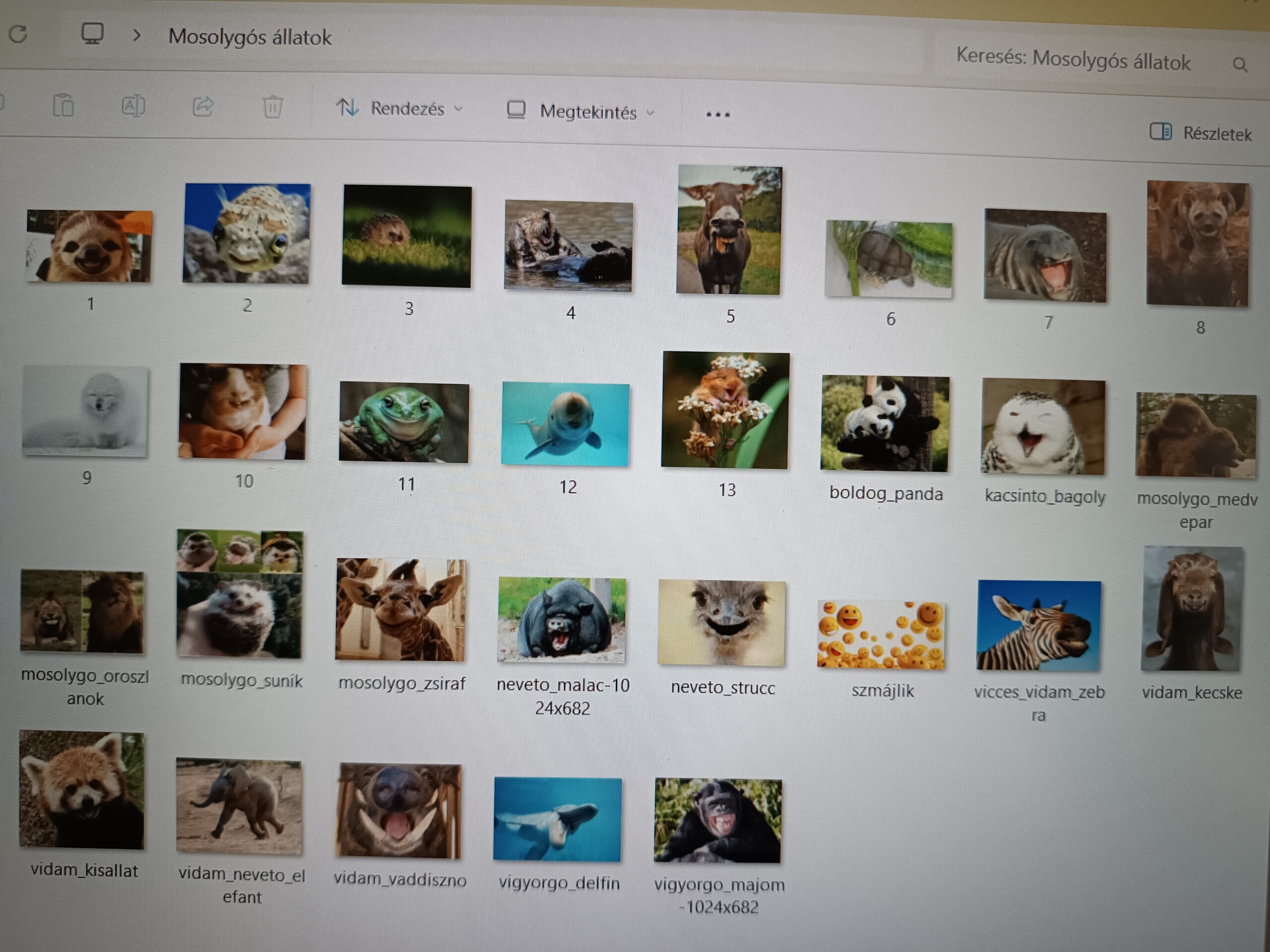1270x952 pixels.
Task: Select sloth thumbnail of file 1
Action: pyautogui.click(x=90, y=246)
